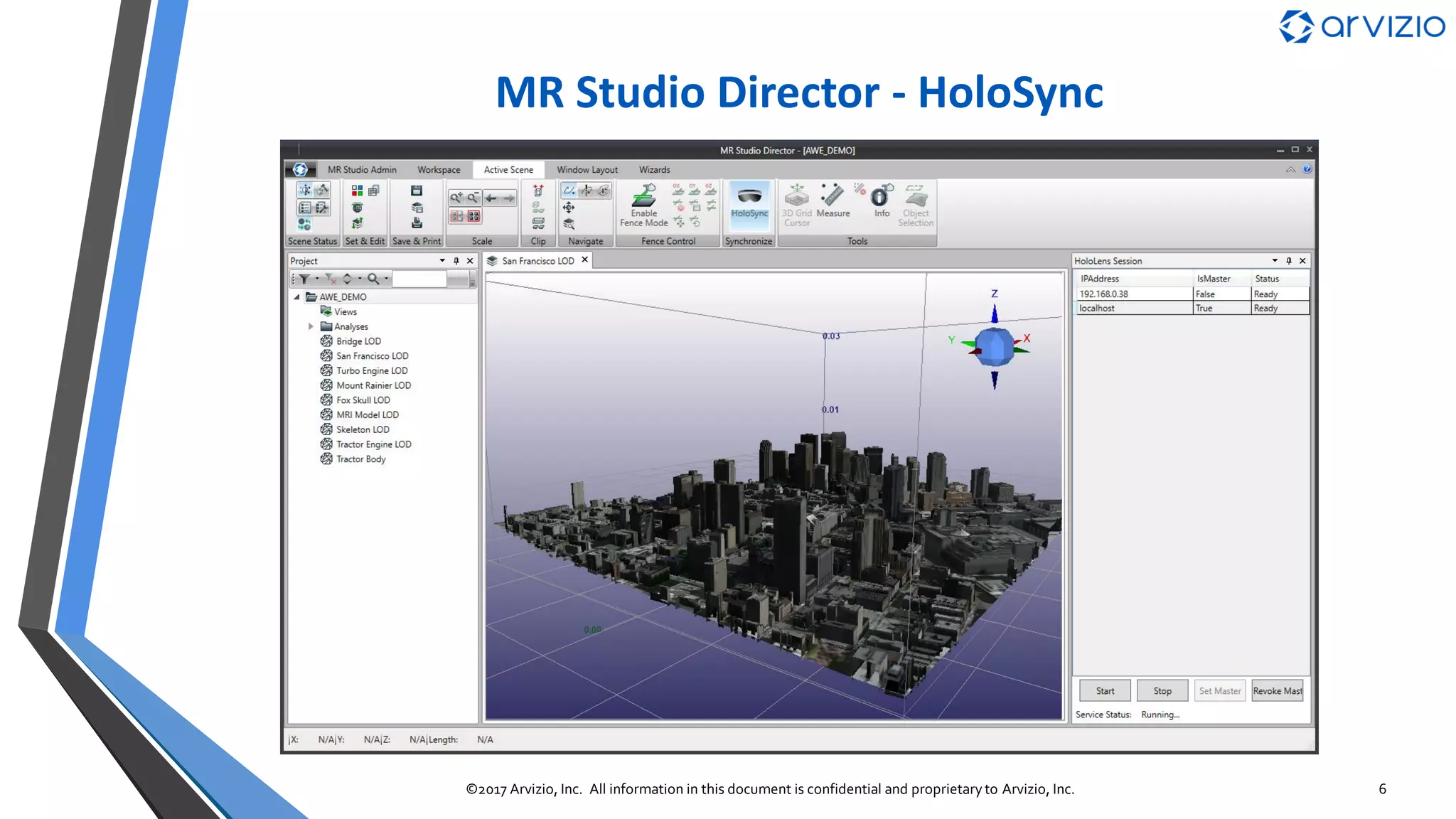Open the search options dropdown arrow
This screenshot has height=819, width=1456.
(x=386, y=279)
